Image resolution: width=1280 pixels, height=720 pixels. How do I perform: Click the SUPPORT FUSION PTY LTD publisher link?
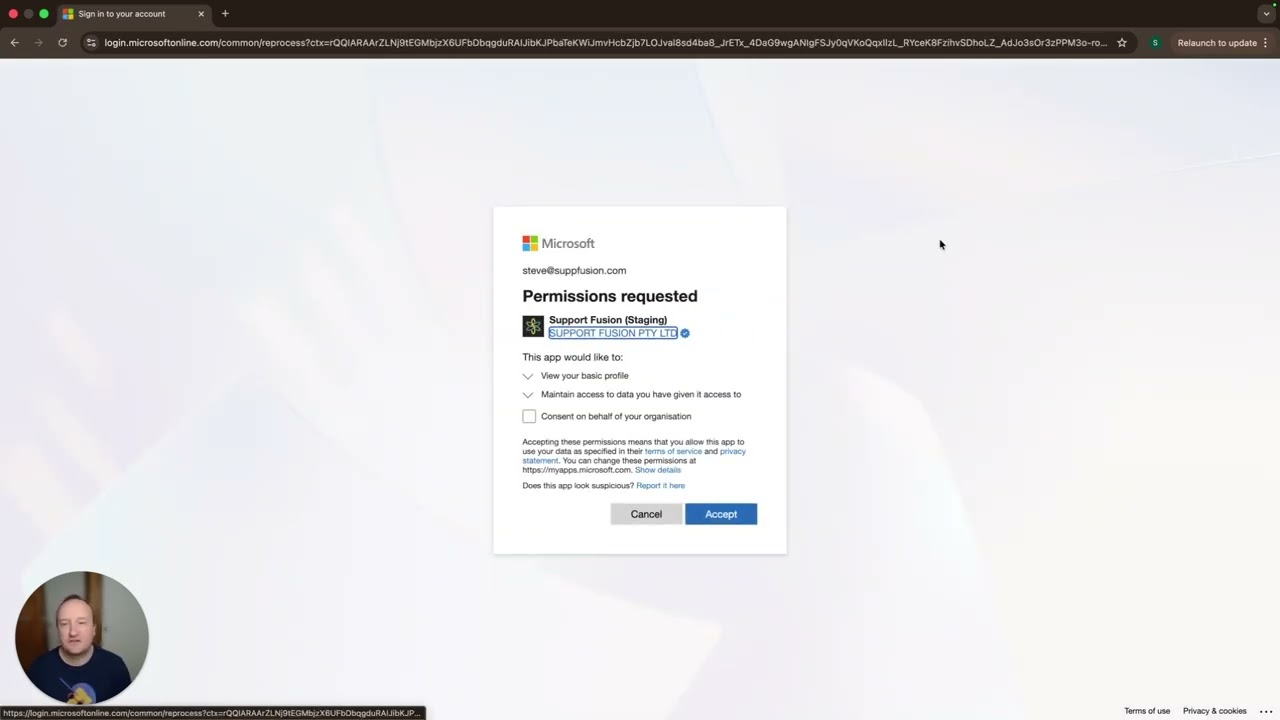pyautogui.click(x=613, y=333)
